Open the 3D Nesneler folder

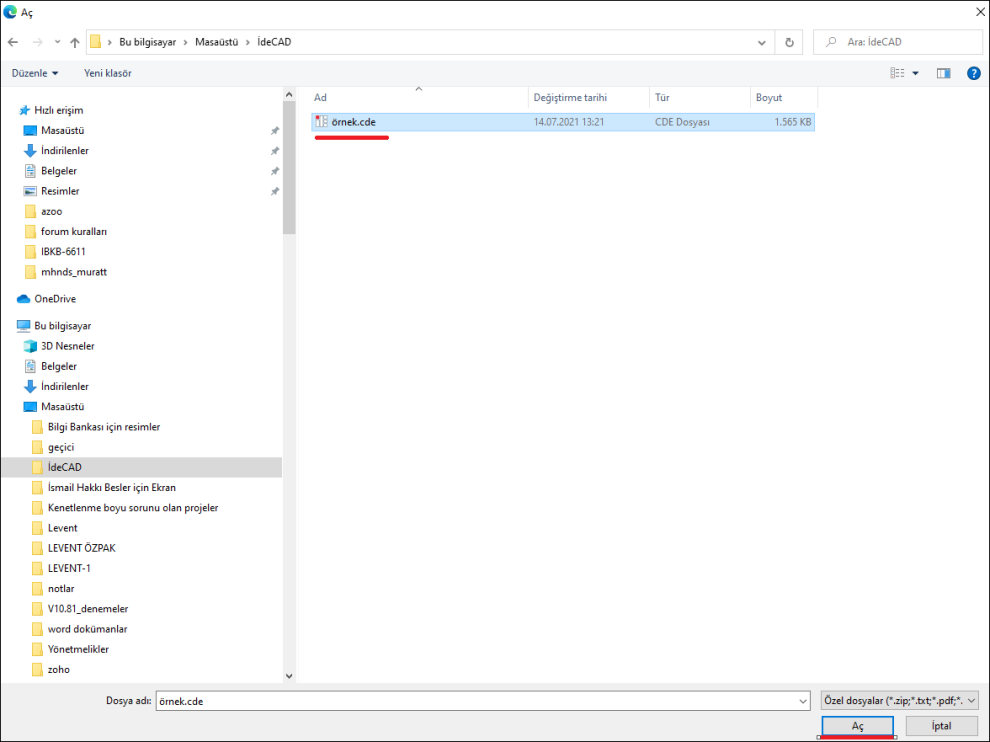[x=68, y=346]
